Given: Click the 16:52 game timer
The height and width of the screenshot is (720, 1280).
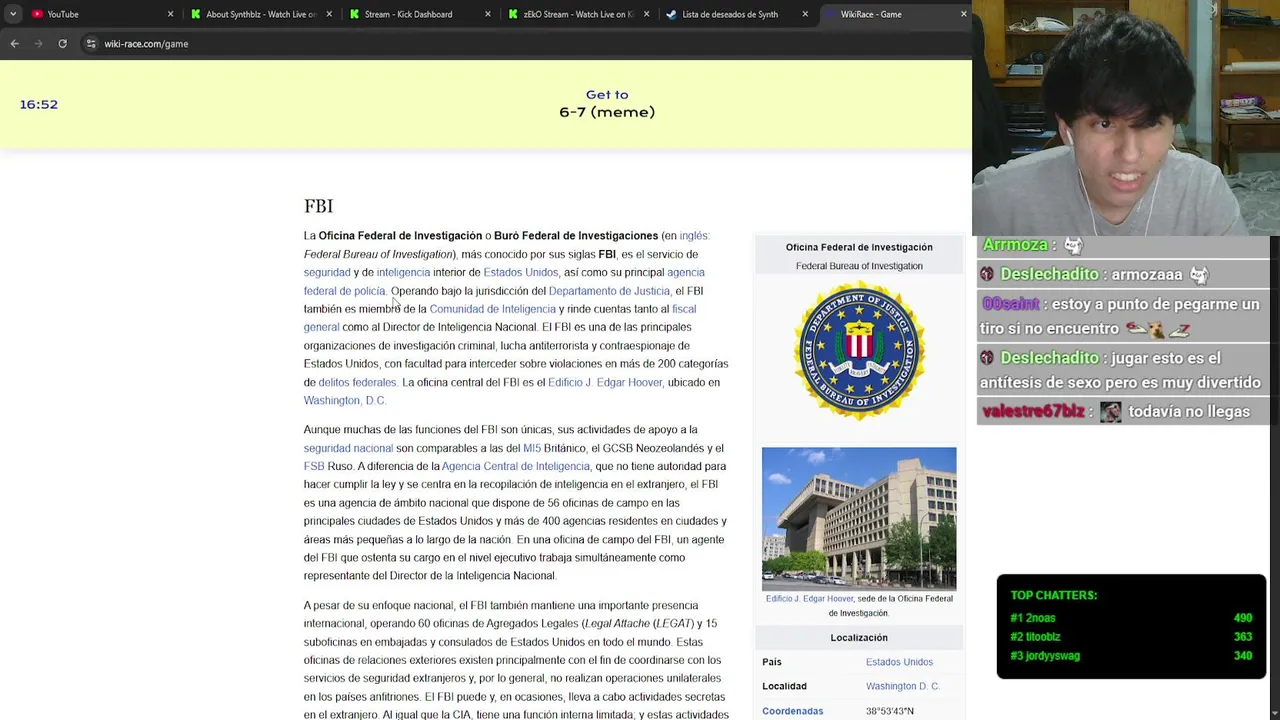Looking at the screenshot, I should pos(39,104).
